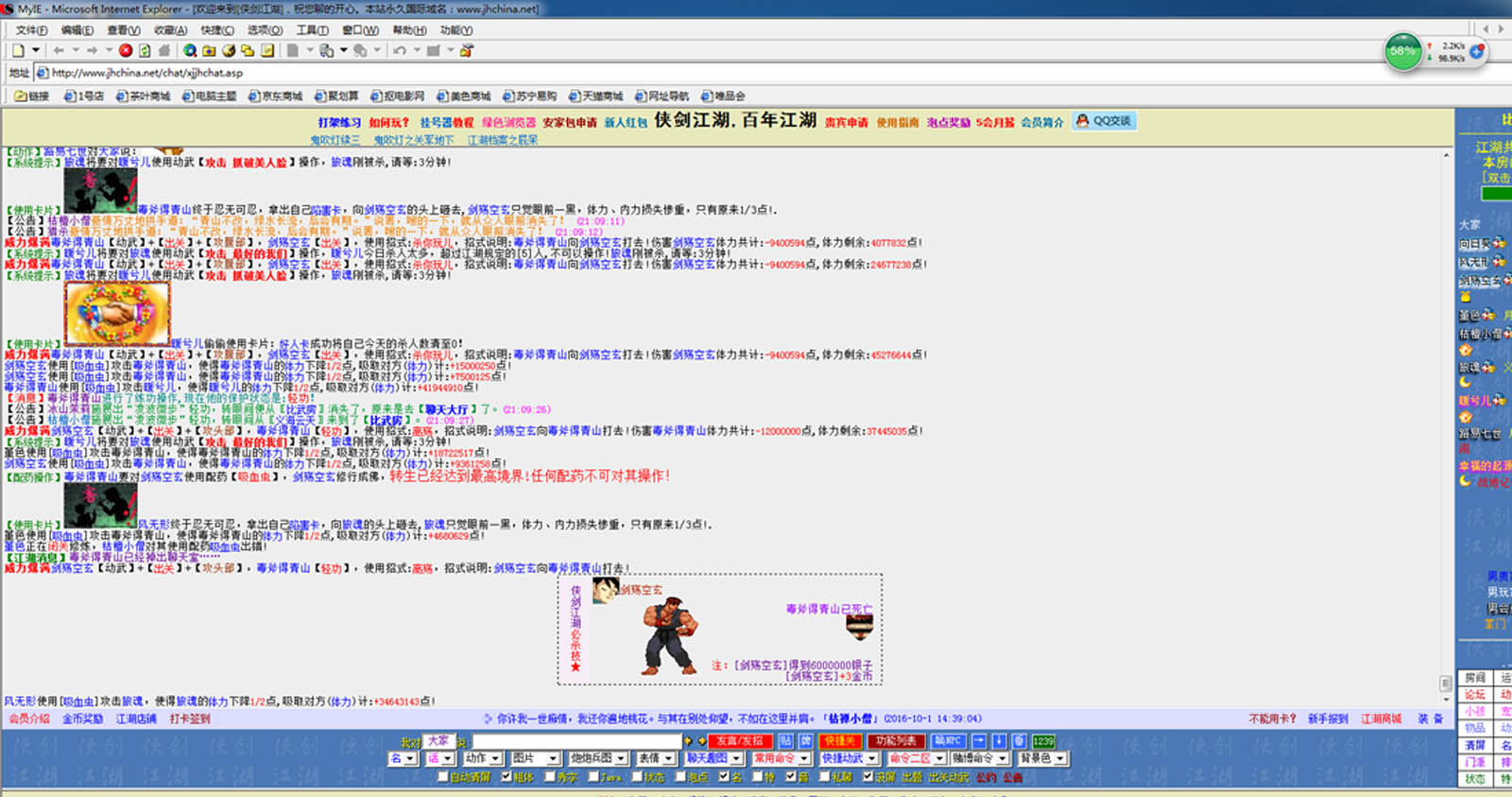1512x797 pixels.
Task: Open the 打架练习 link
Action: pos(339,122)
